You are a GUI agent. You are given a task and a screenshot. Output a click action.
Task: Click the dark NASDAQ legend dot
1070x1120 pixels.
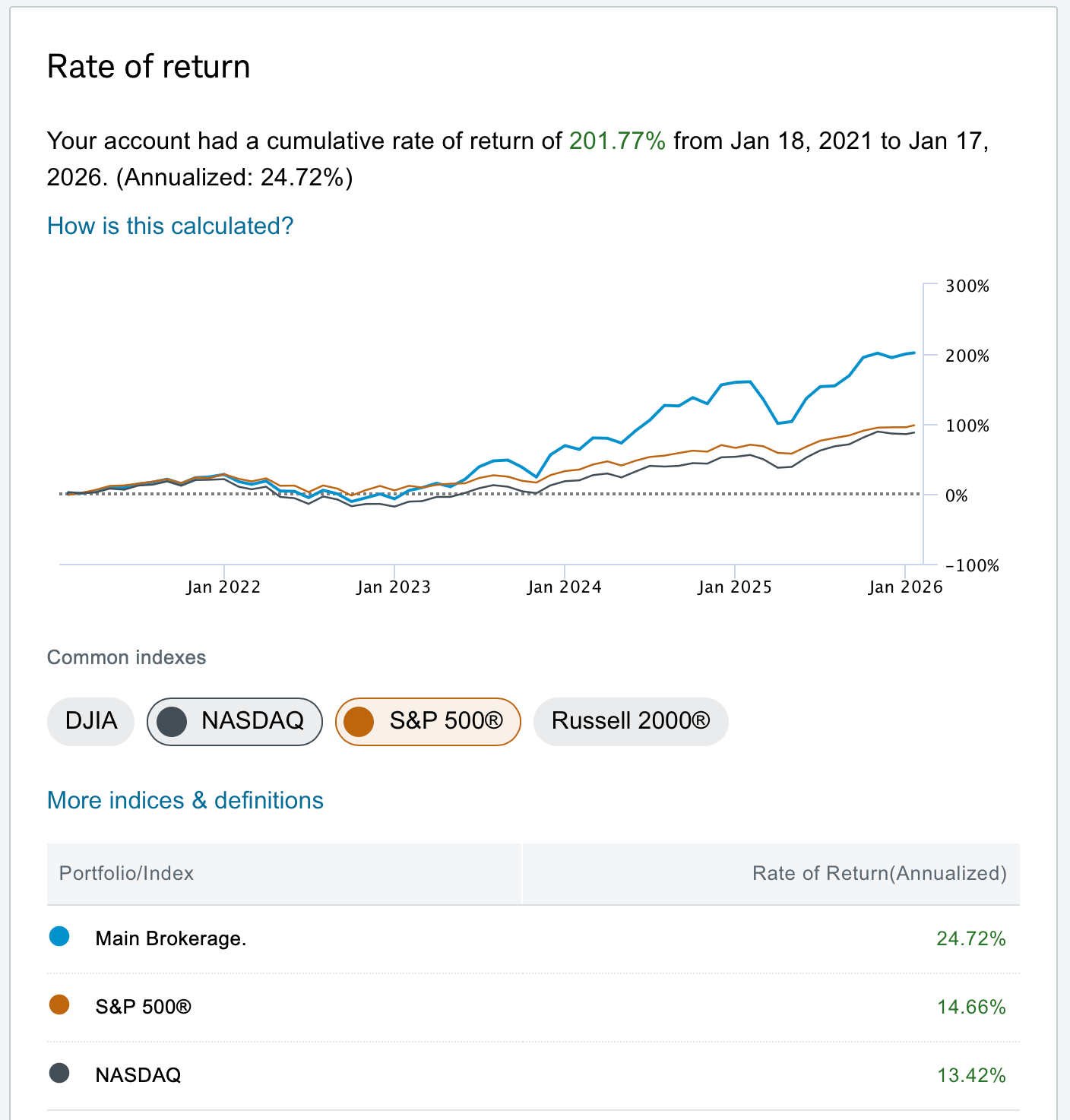59,1074
